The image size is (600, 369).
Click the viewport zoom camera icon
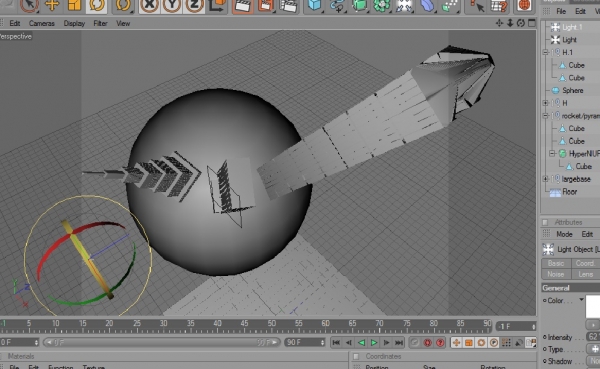point(510,23)
